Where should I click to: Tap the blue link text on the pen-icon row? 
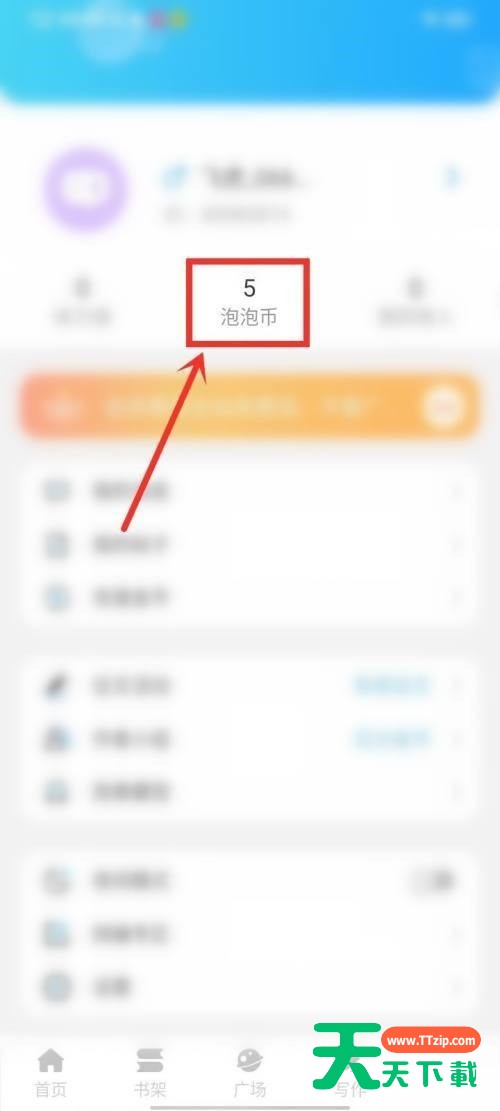coord(392,686)
